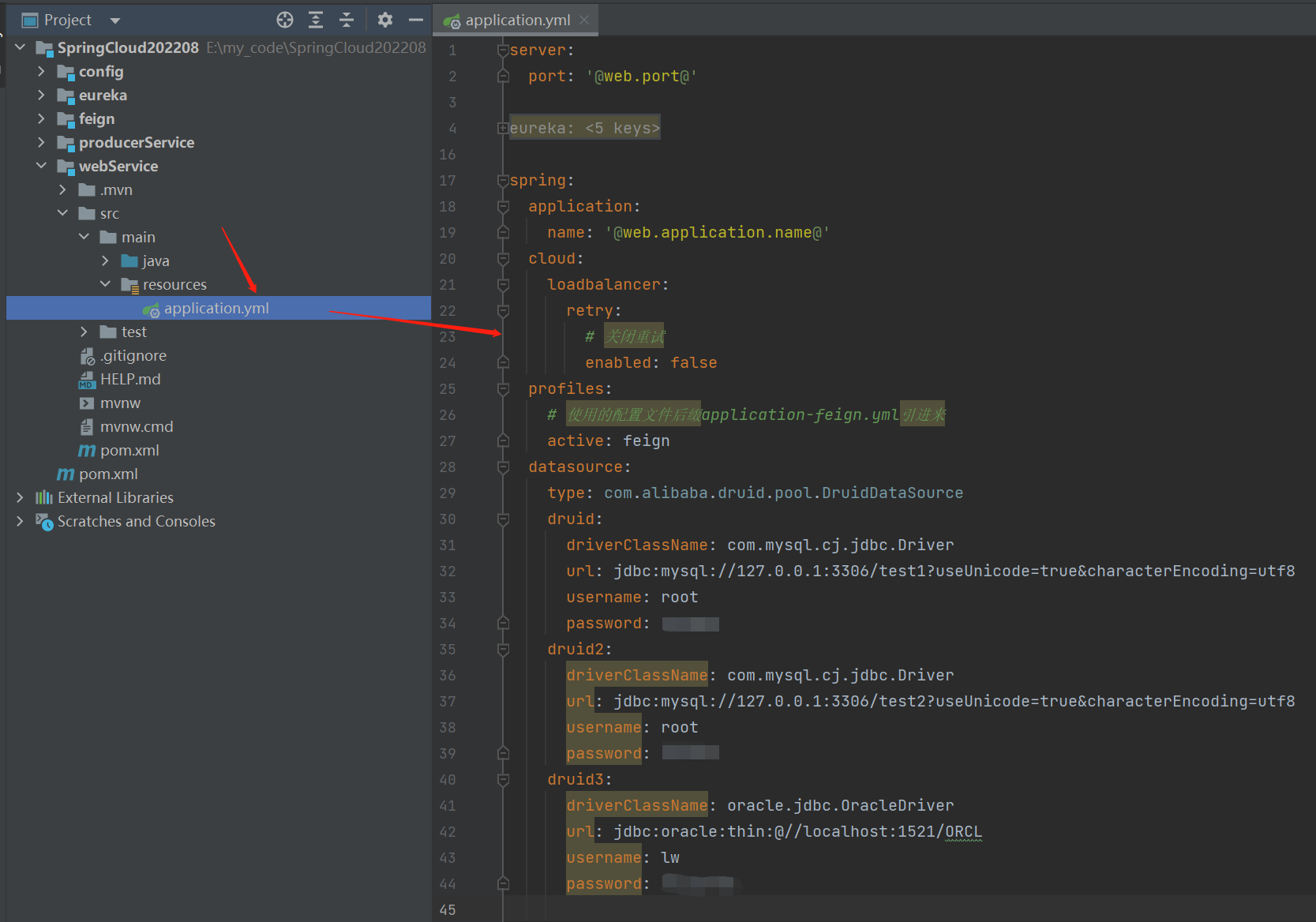Expand the test folder

click(x=84, y=332)
